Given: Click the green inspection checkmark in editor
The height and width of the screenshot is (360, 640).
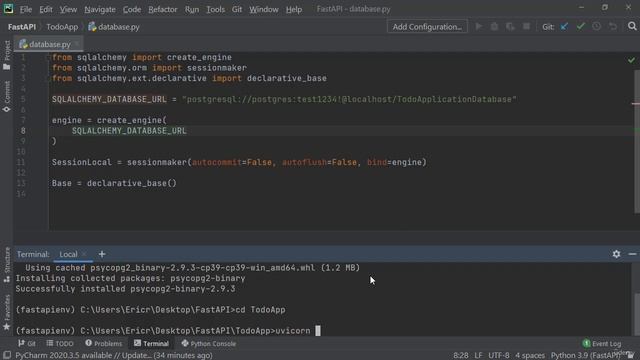Looking at the screenshot, I should (x=631, y=60).
